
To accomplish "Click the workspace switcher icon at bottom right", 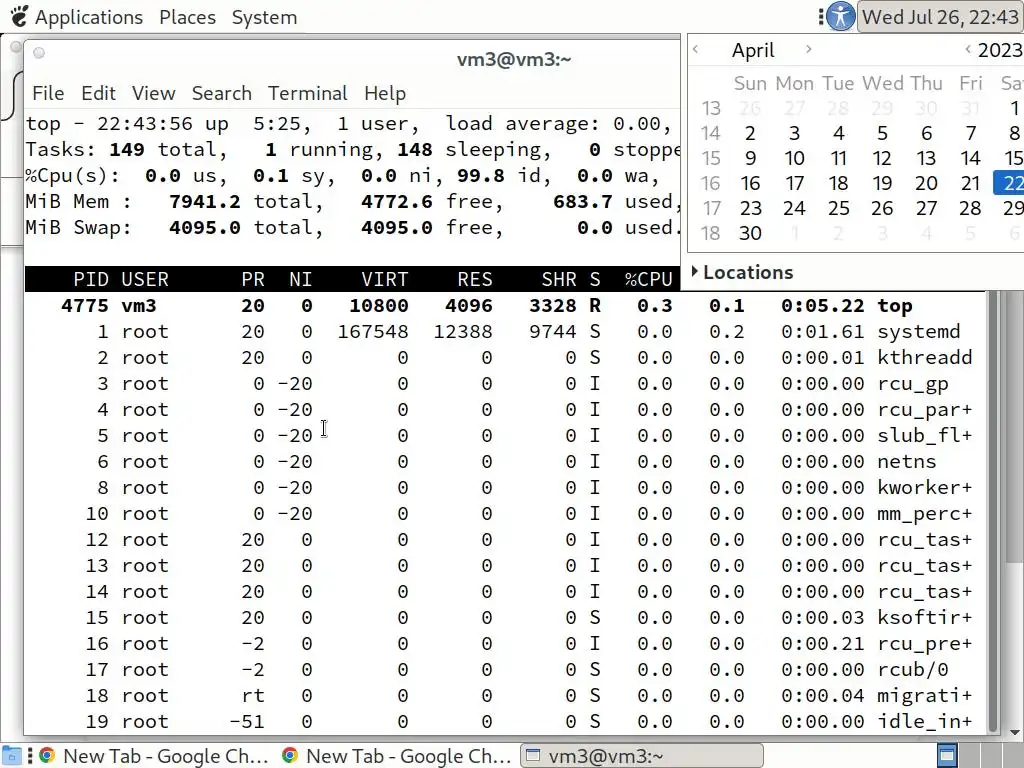I will pos(947,756).
